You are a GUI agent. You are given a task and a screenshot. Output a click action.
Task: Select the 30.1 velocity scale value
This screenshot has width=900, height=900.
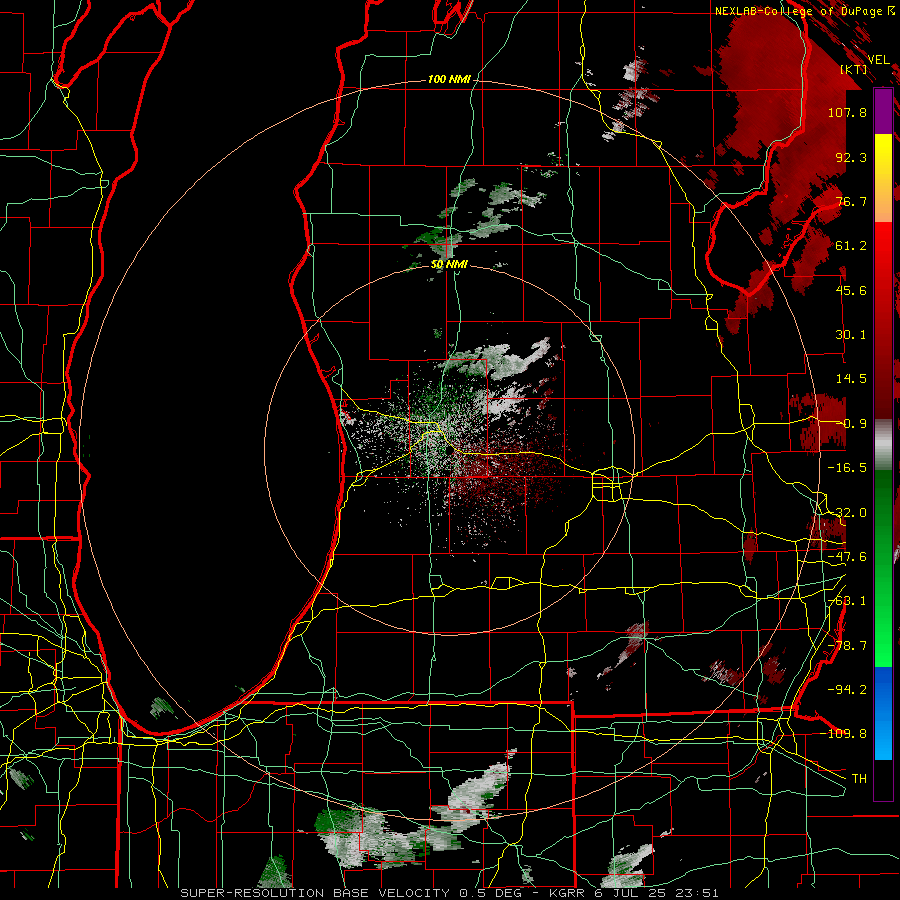pyautogui.click(x=851, y=335)
